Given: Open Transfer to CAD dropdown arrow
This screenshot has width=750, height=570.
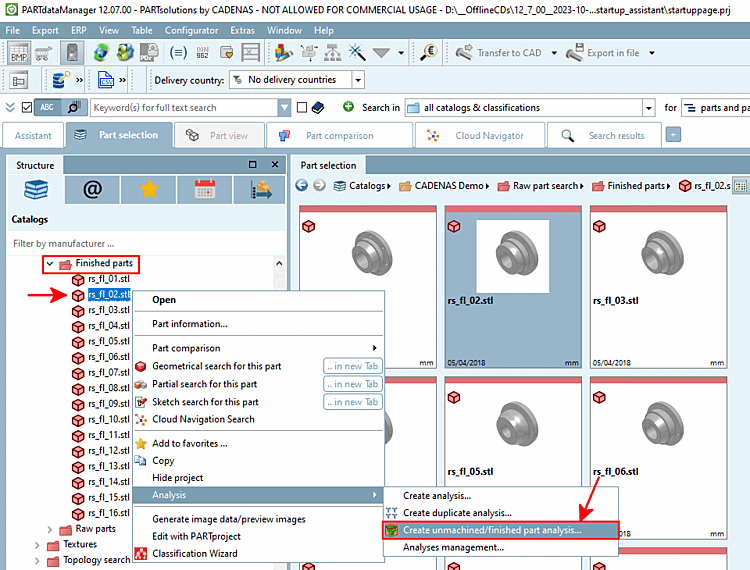Looking at the screenshot, I should point(554,53).
